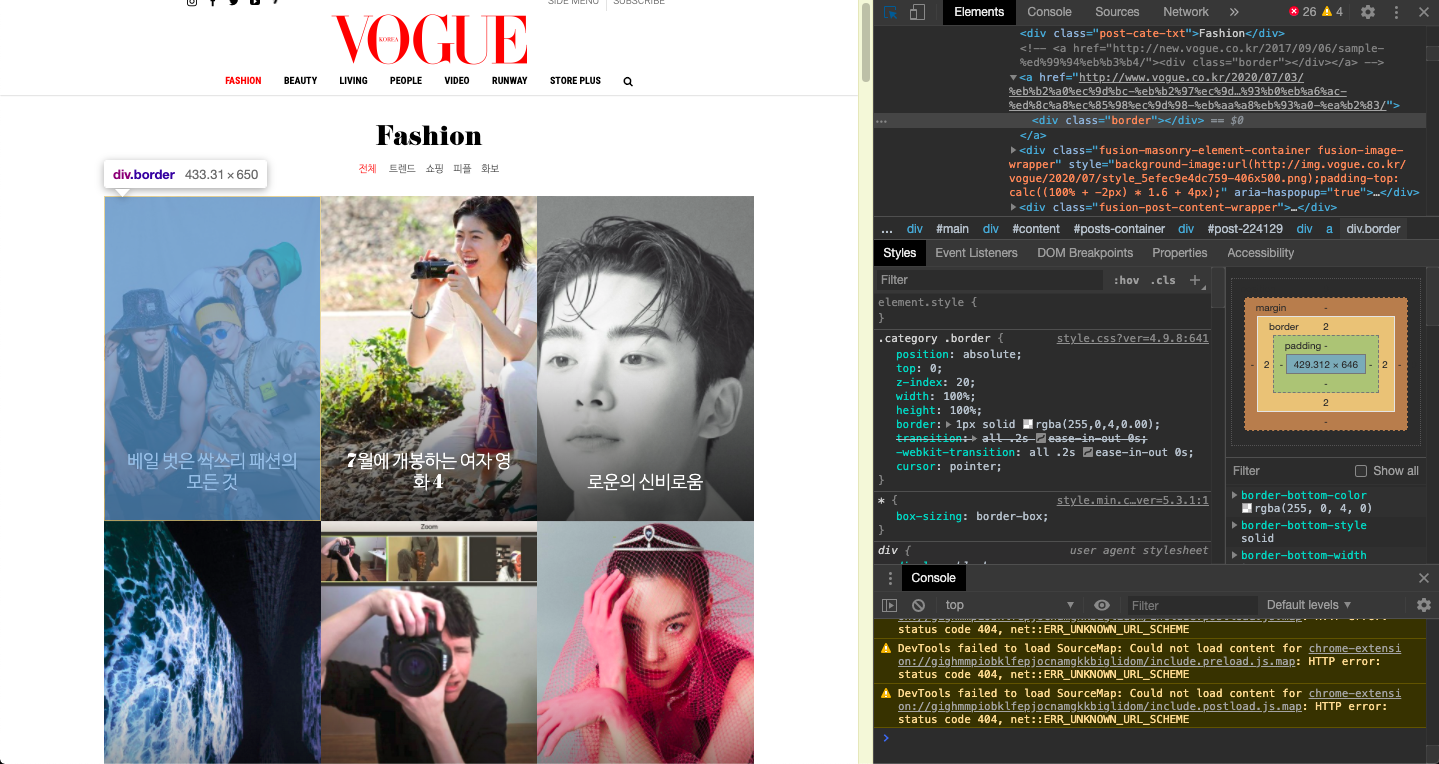The height and width of the screenshot is (764, 1439).
Task: Focus the console Filter input
Action: [x=1192, y=605]
